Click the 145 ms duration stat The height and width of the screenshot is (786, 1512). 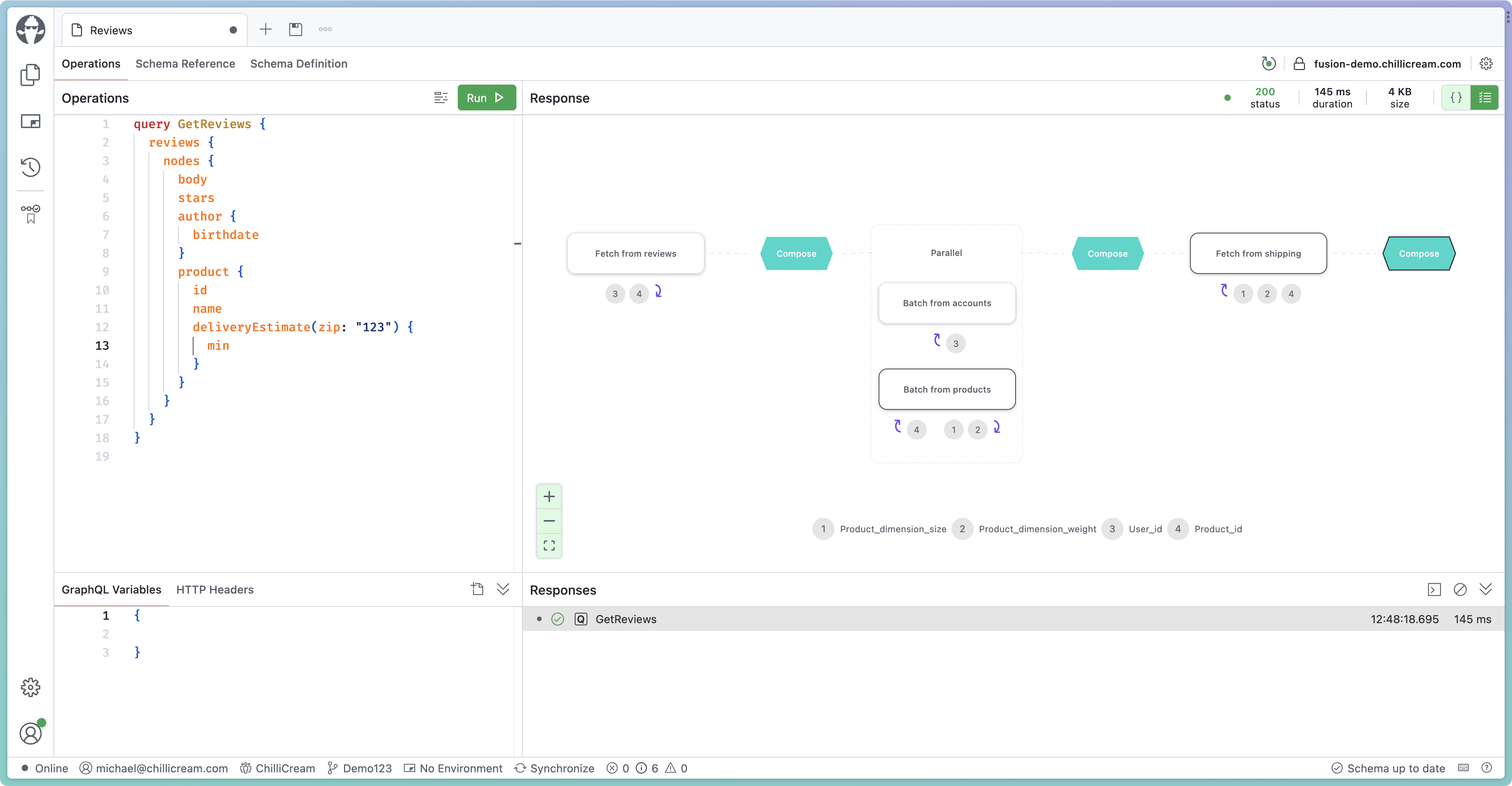tap(1332, 98)
